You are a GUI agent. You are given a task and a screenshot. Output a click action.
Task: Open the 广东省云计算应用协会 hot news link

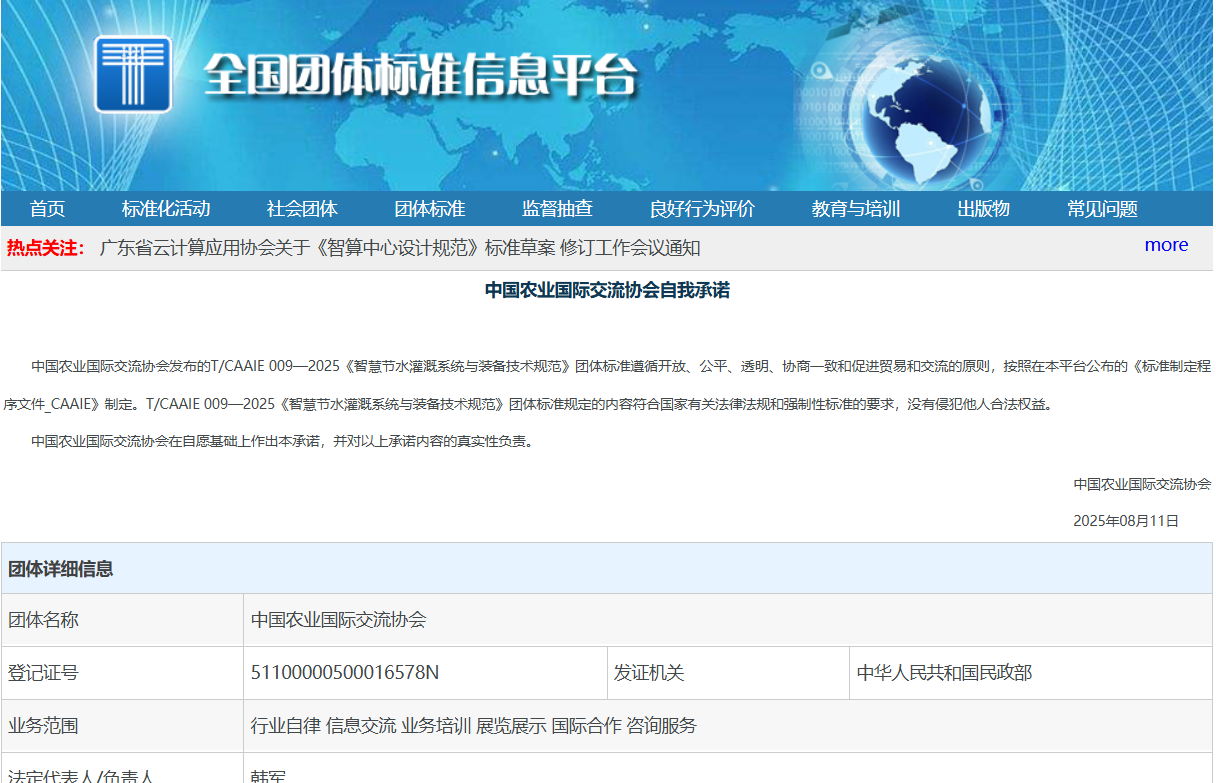[x=400, y=248]
